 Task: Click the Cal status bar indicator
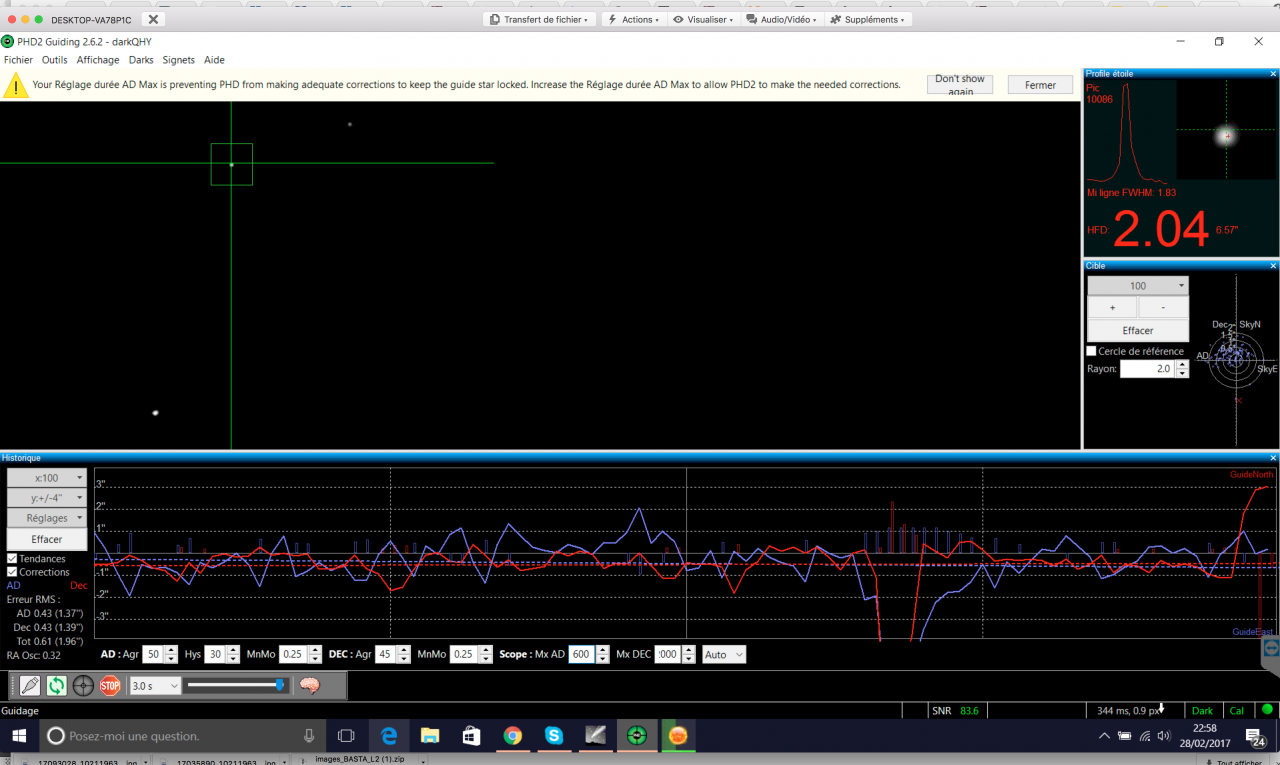click(1237, 711)
